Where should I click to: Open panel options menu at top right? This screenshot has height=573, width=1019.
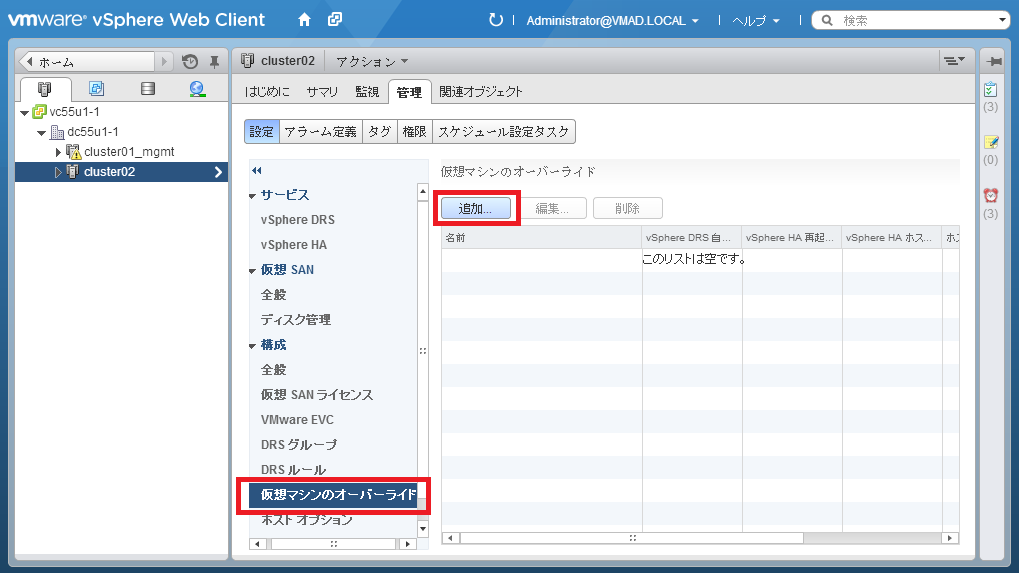954,61
